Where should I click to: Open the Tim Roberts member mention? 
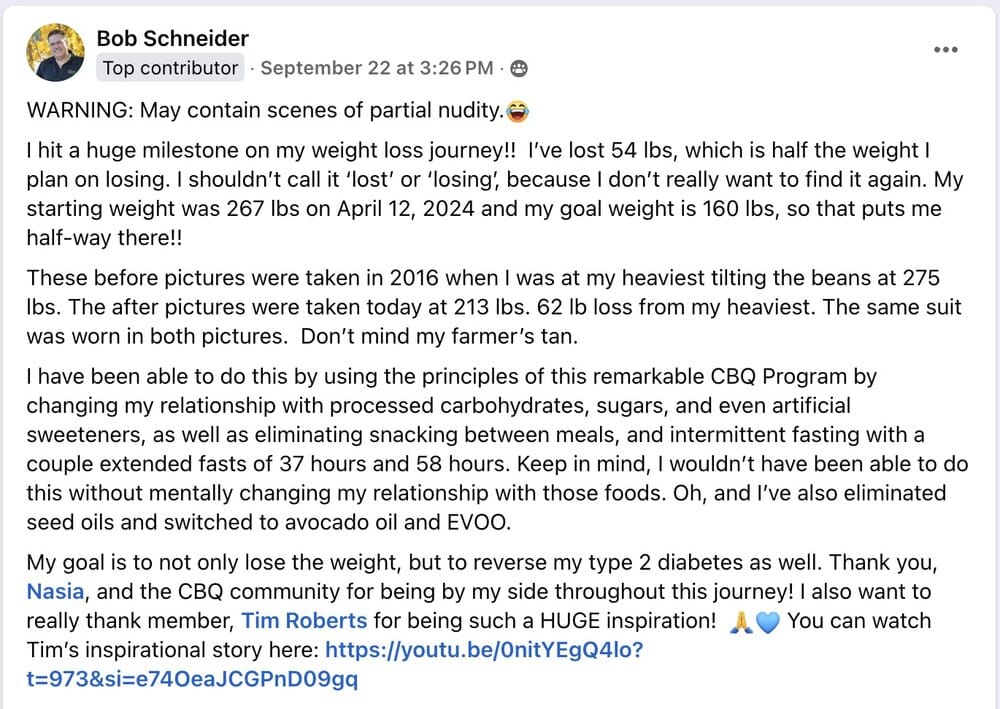pyautogui.click(x=304, y=620)
